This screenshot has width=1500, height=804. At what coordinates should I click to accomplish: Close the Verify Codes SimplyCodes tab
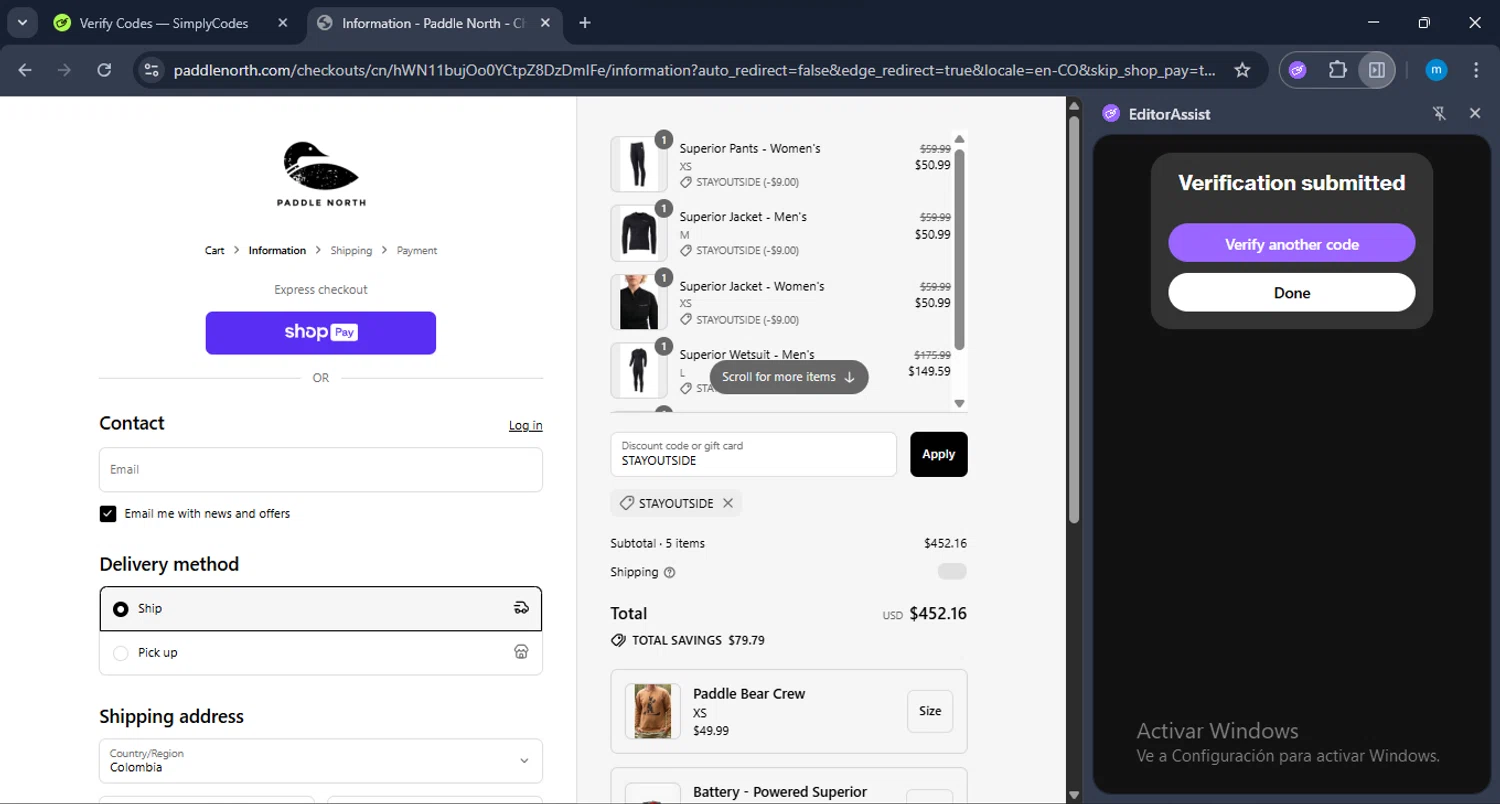click(x=283, y=23)
